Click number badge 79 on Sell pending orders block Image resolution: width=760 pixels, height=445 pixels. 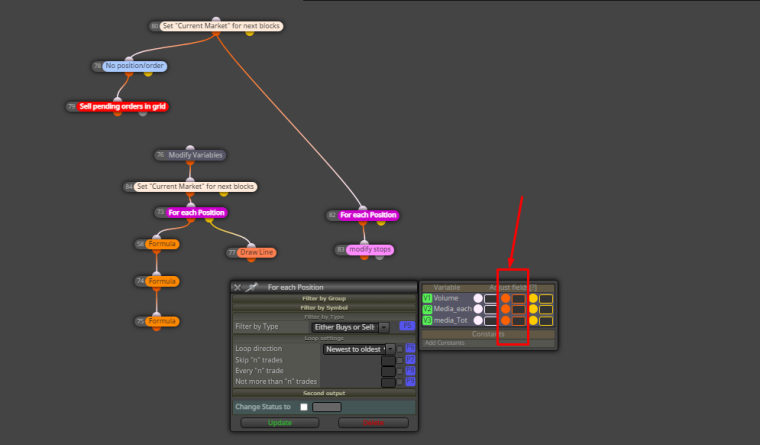point(72,107)
